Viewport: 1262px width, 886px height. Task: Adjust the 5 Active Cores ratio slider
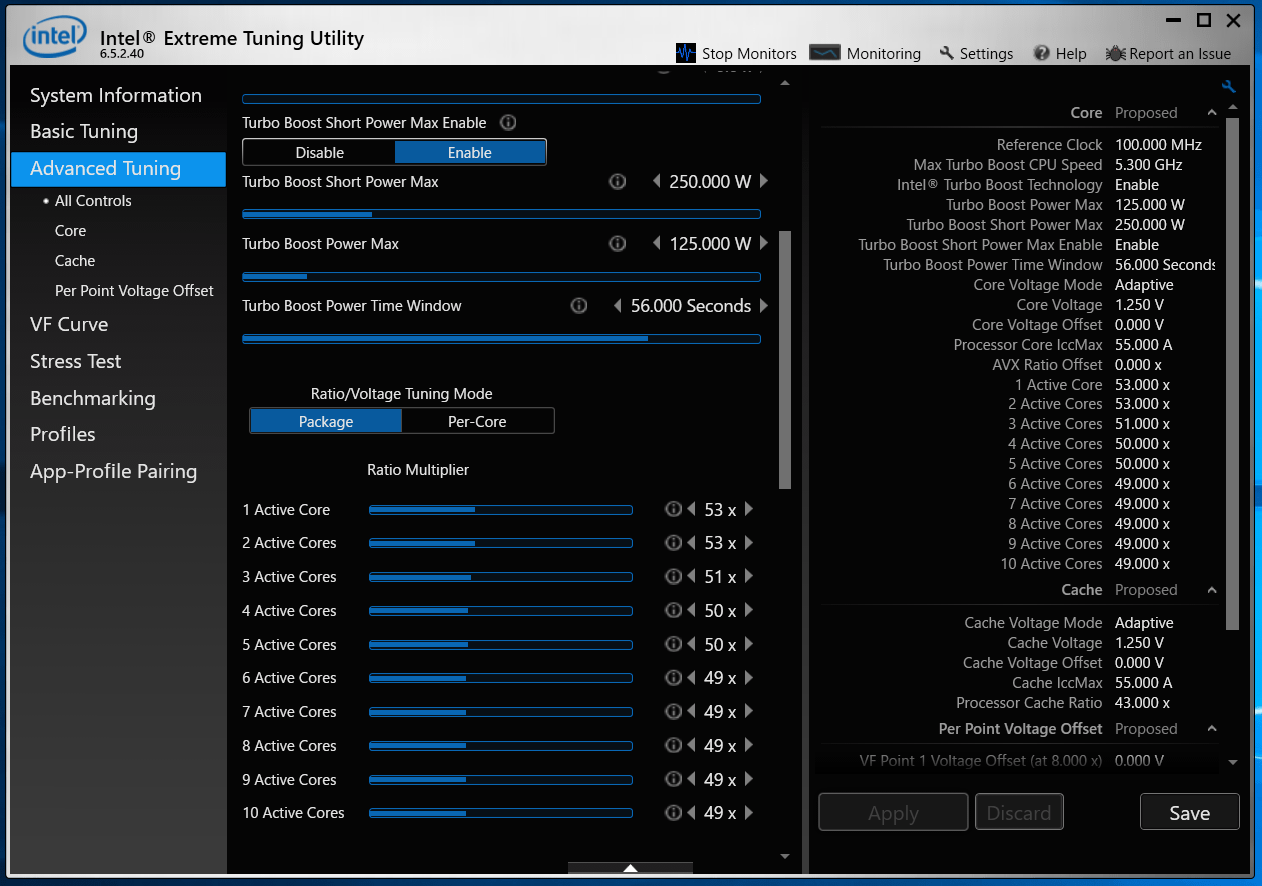pyautogui.click(x=501, y=645)
